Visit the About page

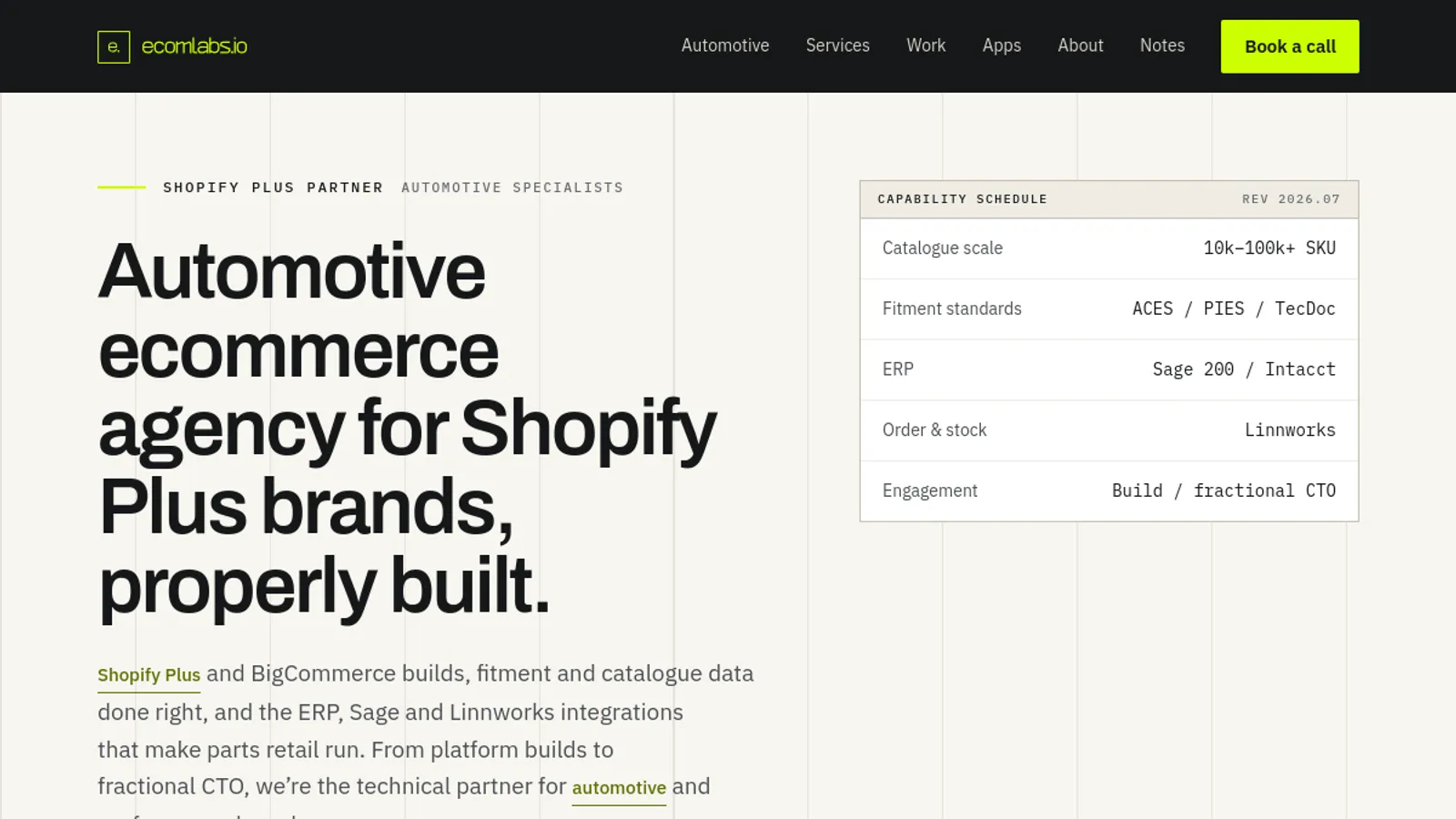(1080, 45)
